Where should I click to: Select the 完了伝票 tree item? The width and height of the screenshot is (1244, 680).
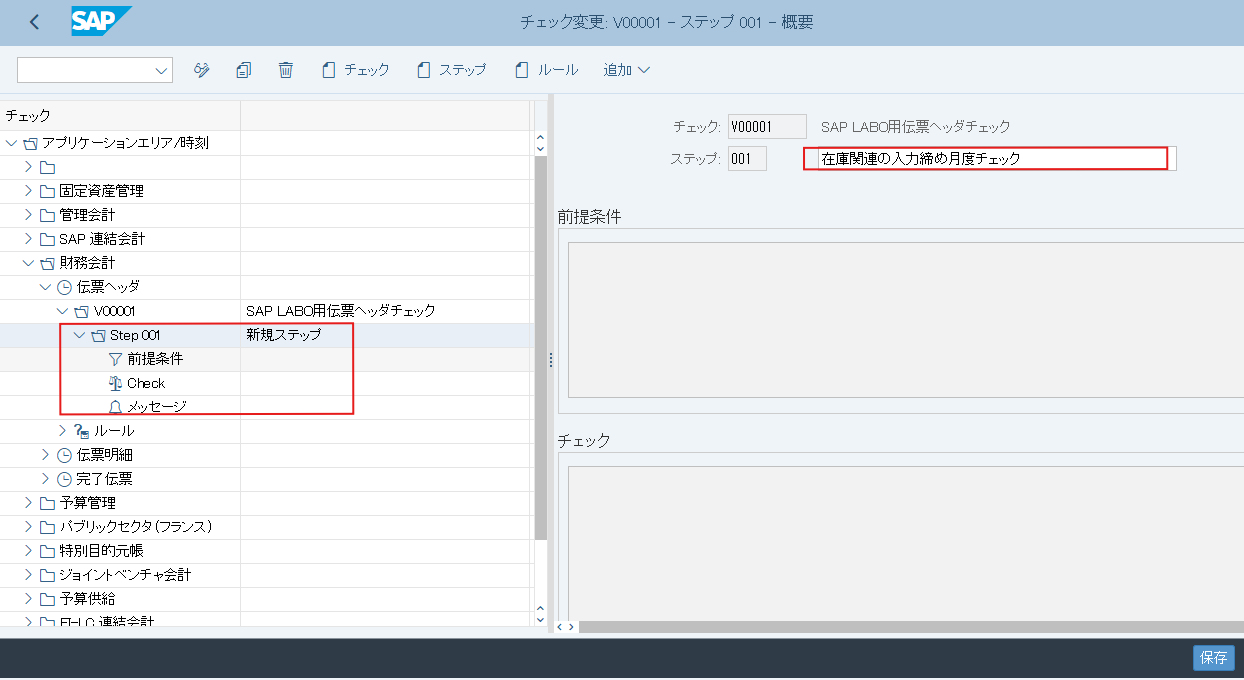(104, 479)
